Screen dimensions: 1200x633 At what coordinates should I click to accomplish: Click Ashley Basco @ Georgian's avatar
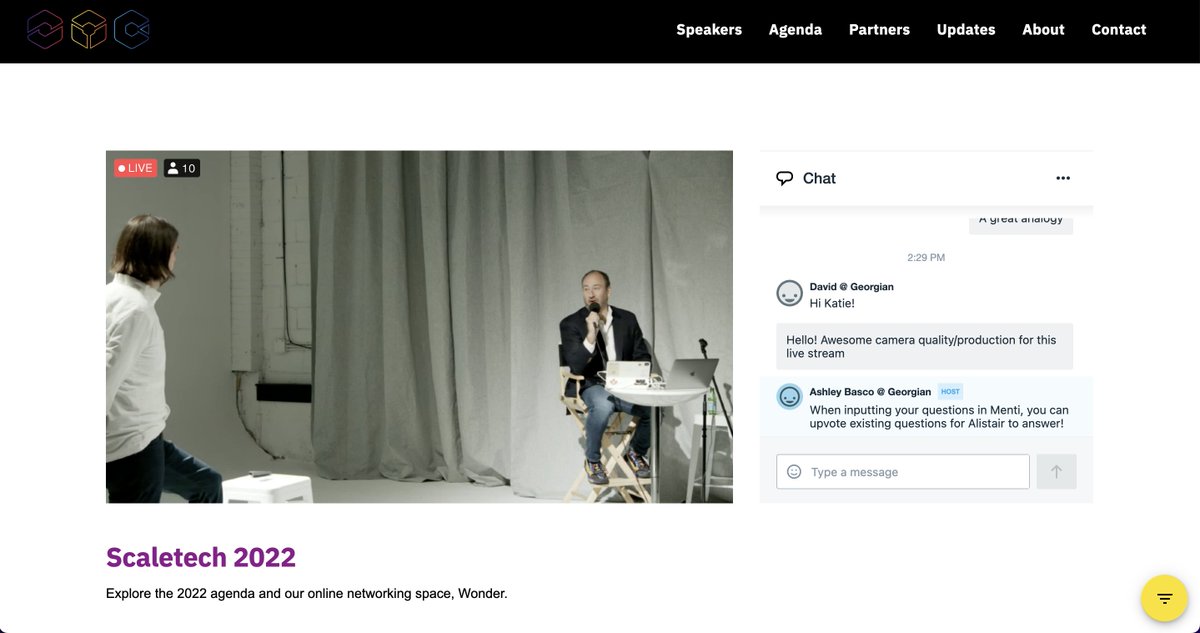pos(790,397)
